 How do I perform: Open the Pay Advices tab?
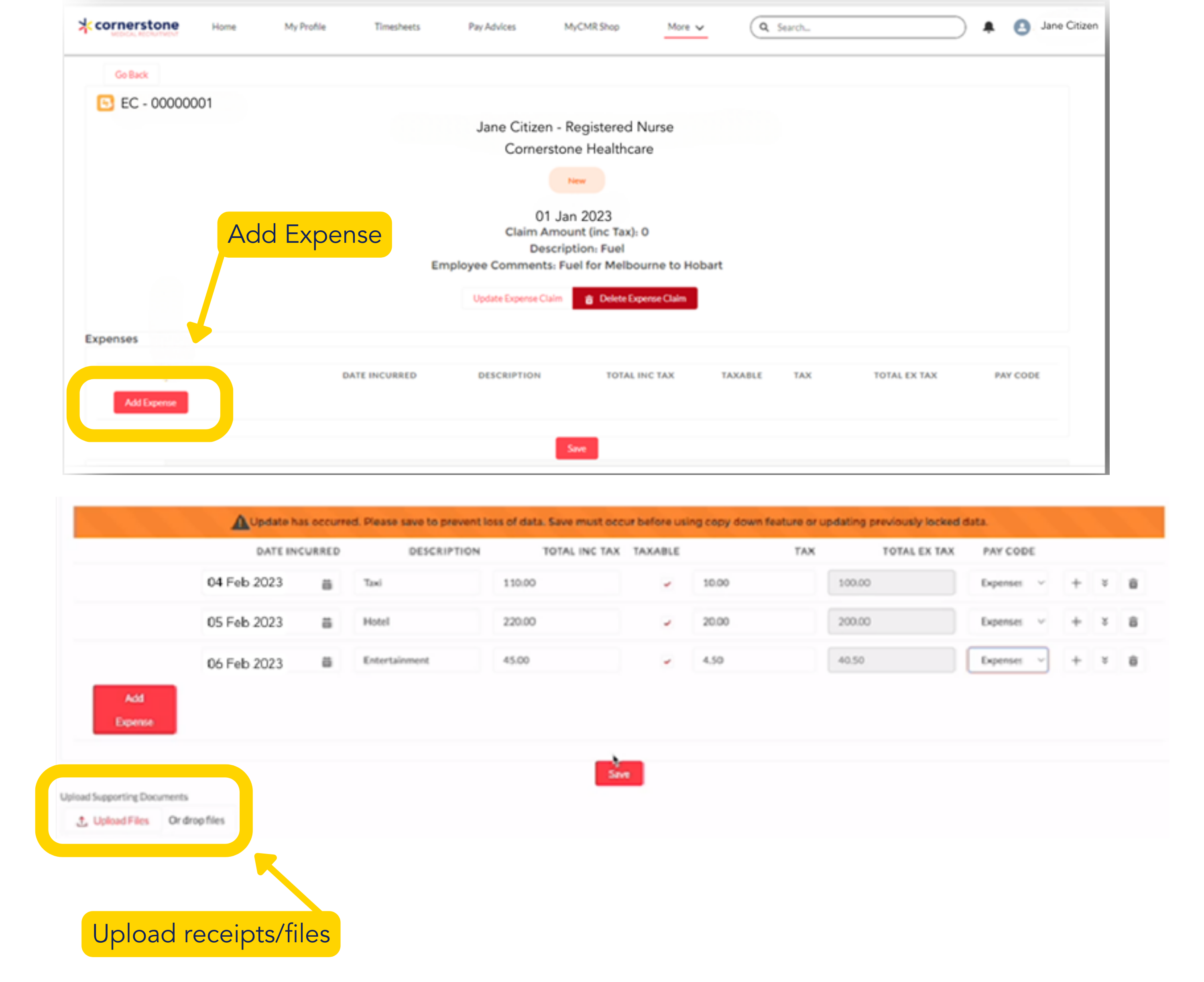pos(492,26)
